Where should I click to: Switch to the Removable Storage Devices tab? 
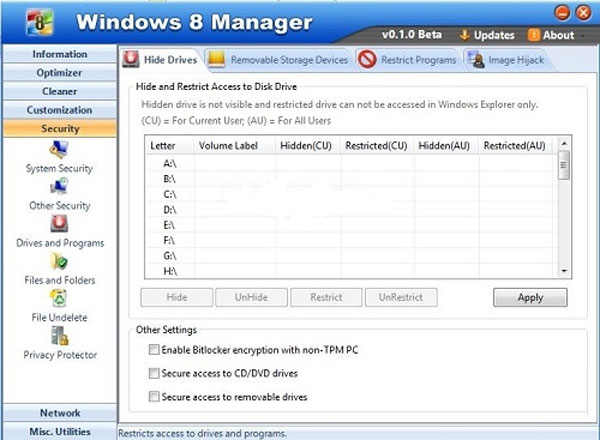click(x=278, y=60)
